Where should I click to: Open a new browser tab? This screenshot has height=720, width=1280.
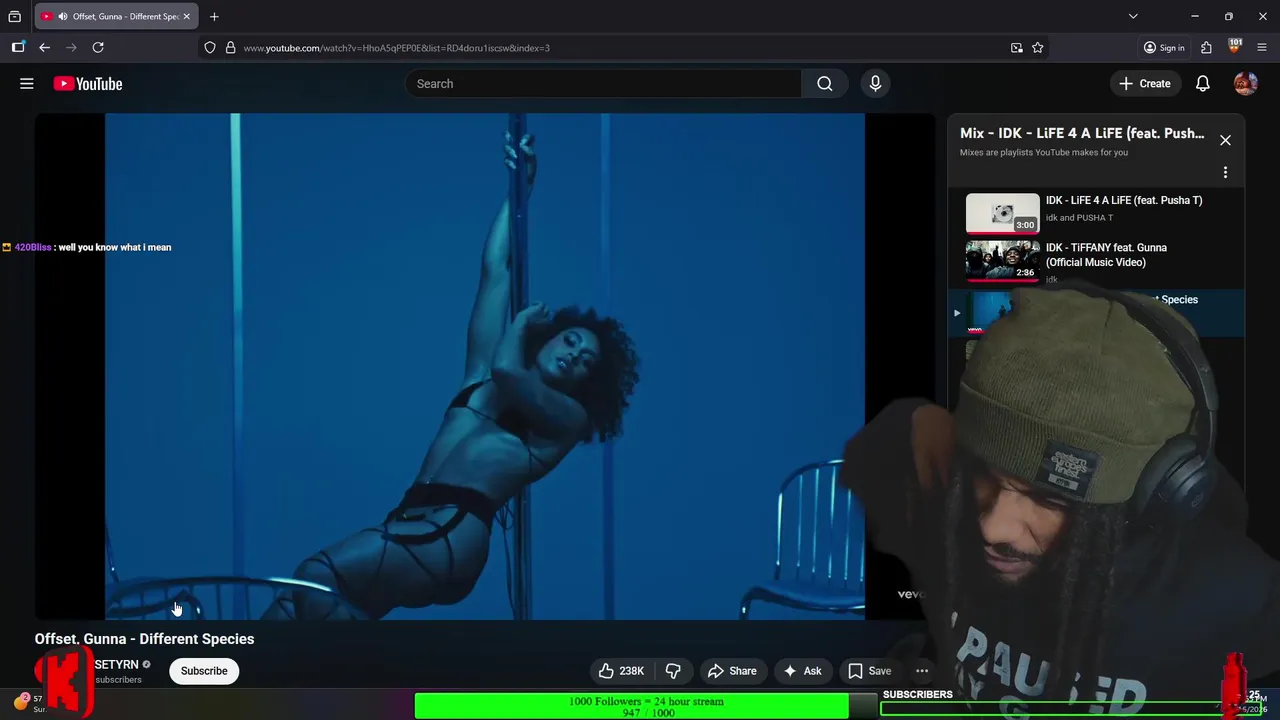point(214,16)
